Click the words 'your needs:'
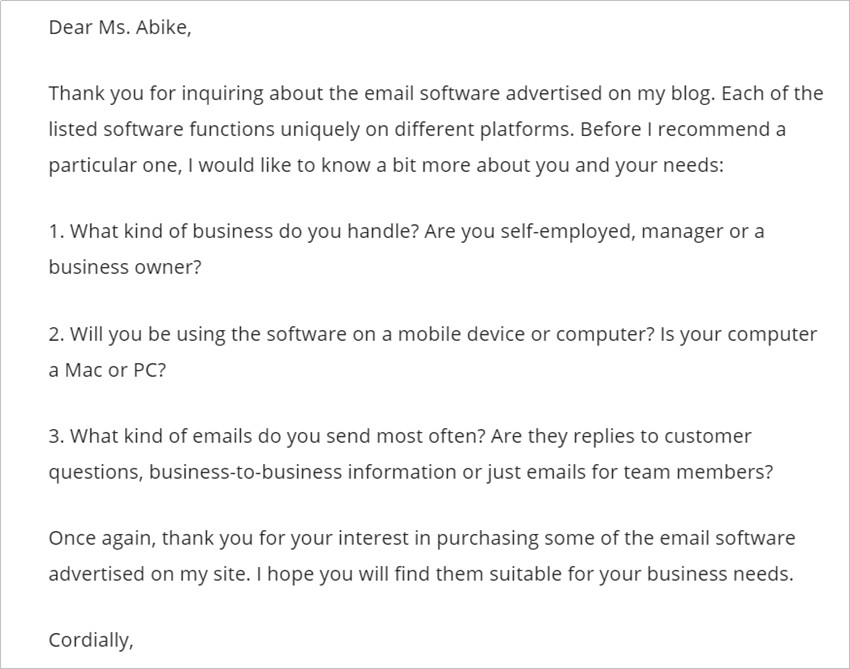 [x=669, y=166]
